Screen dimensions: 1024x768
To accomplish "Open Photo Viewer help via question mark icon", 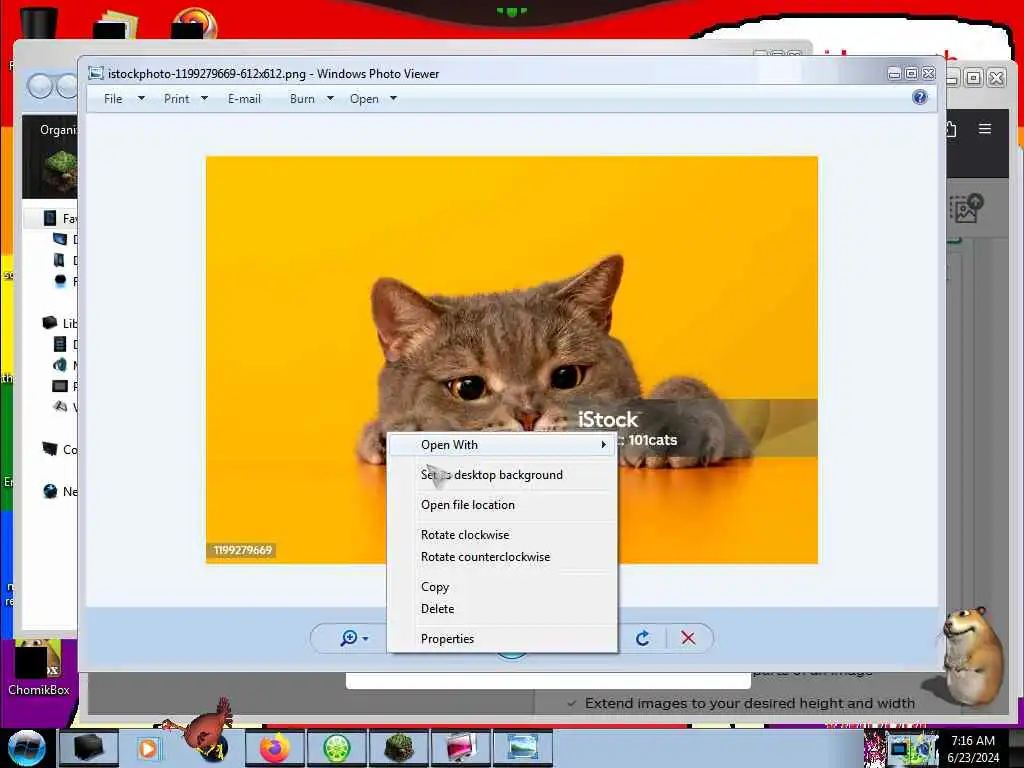I will (x=920, y=97).
